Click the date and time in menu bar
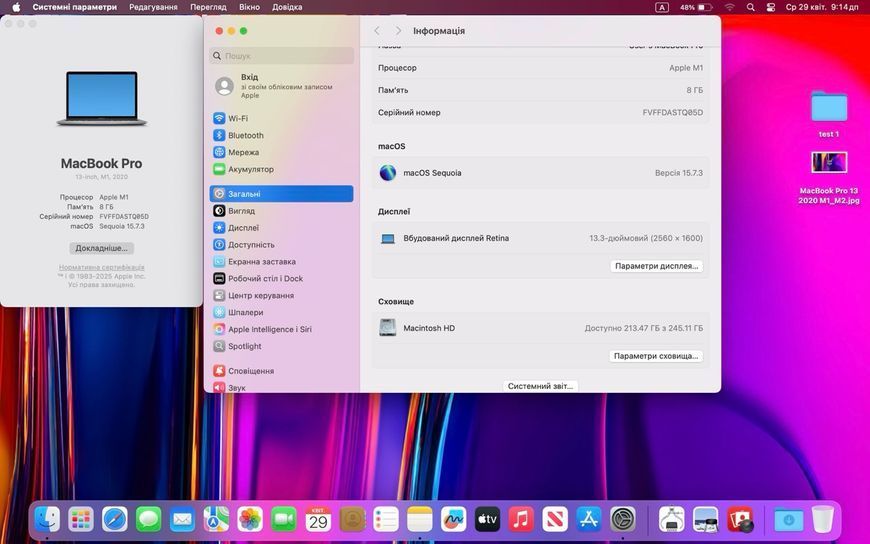870x544 pixels. (822, 7)
